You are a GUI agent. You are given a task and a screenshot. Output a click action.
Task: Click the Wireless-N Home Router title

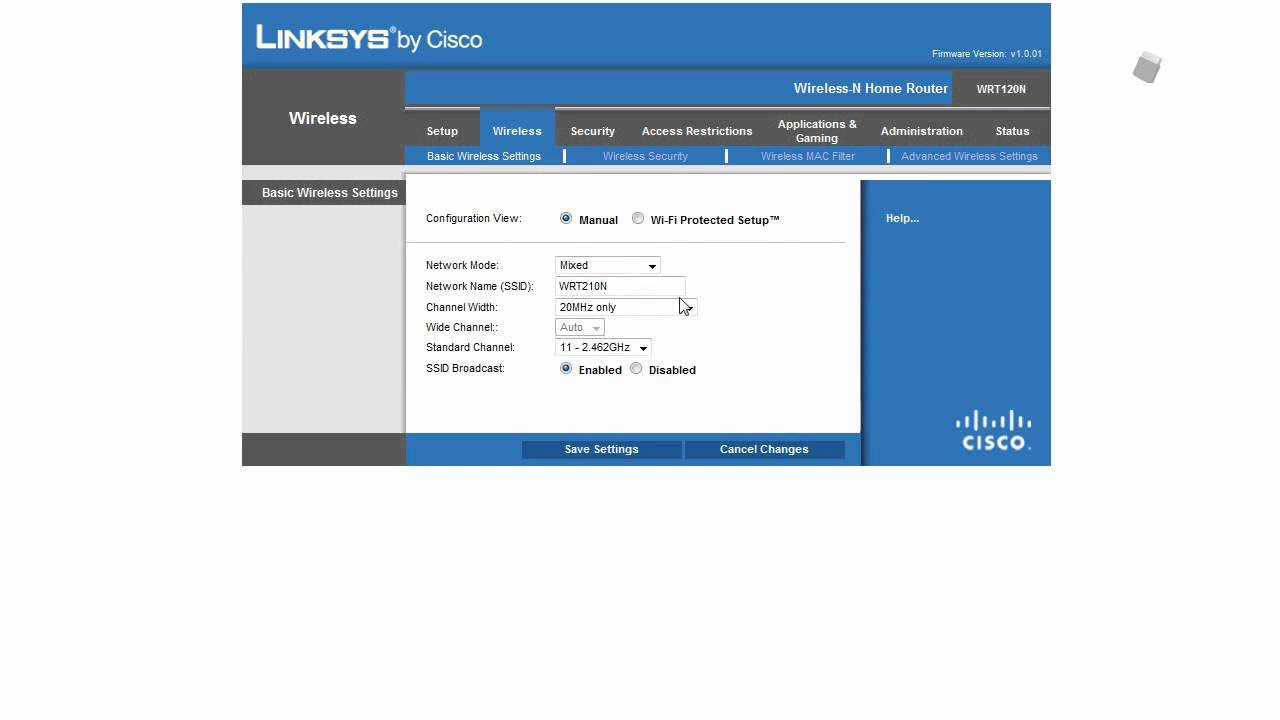[x=871, y=88]
